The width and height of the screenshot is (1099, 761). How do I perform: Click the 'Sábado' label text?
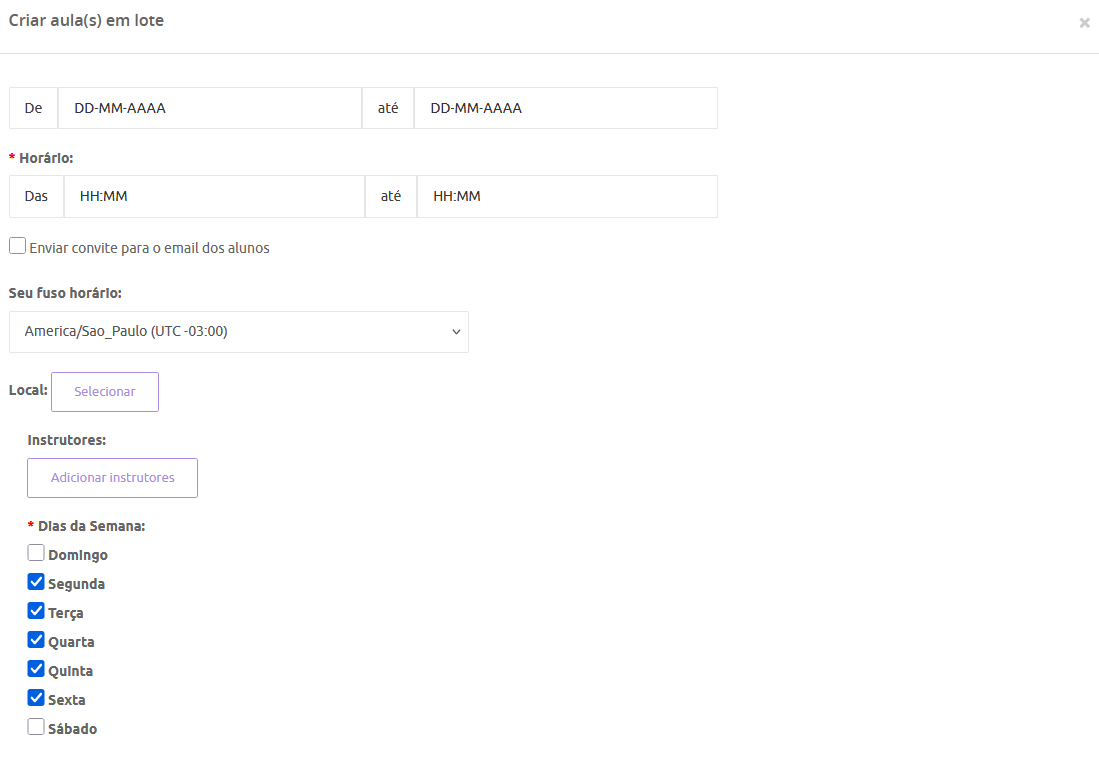pyautogui.click(x=73, y=729)
